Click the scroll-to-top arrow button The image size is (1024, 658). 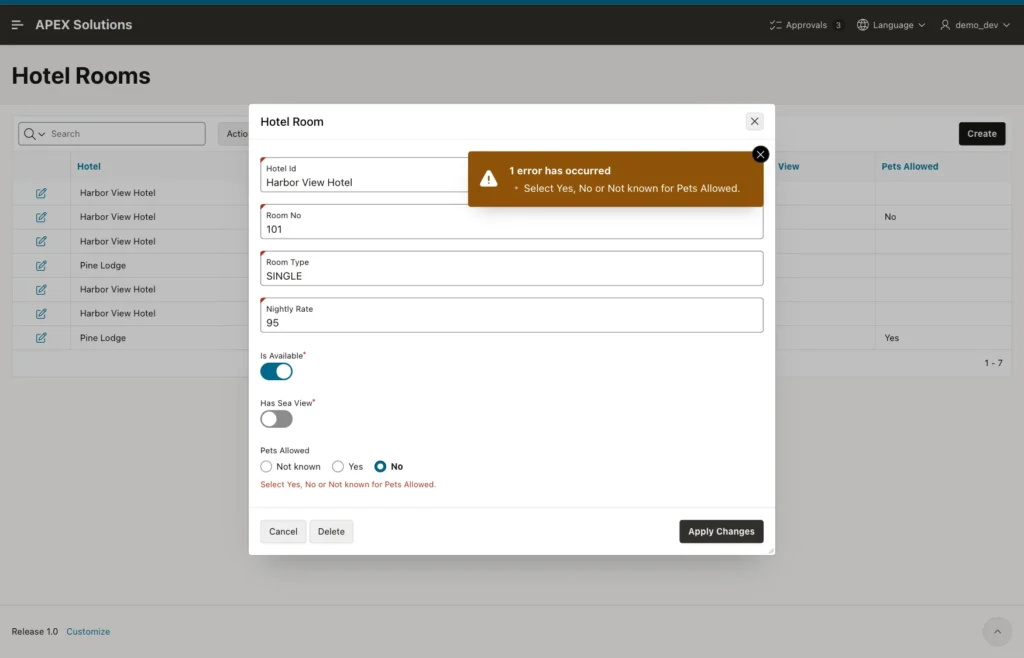click(997, 631)
